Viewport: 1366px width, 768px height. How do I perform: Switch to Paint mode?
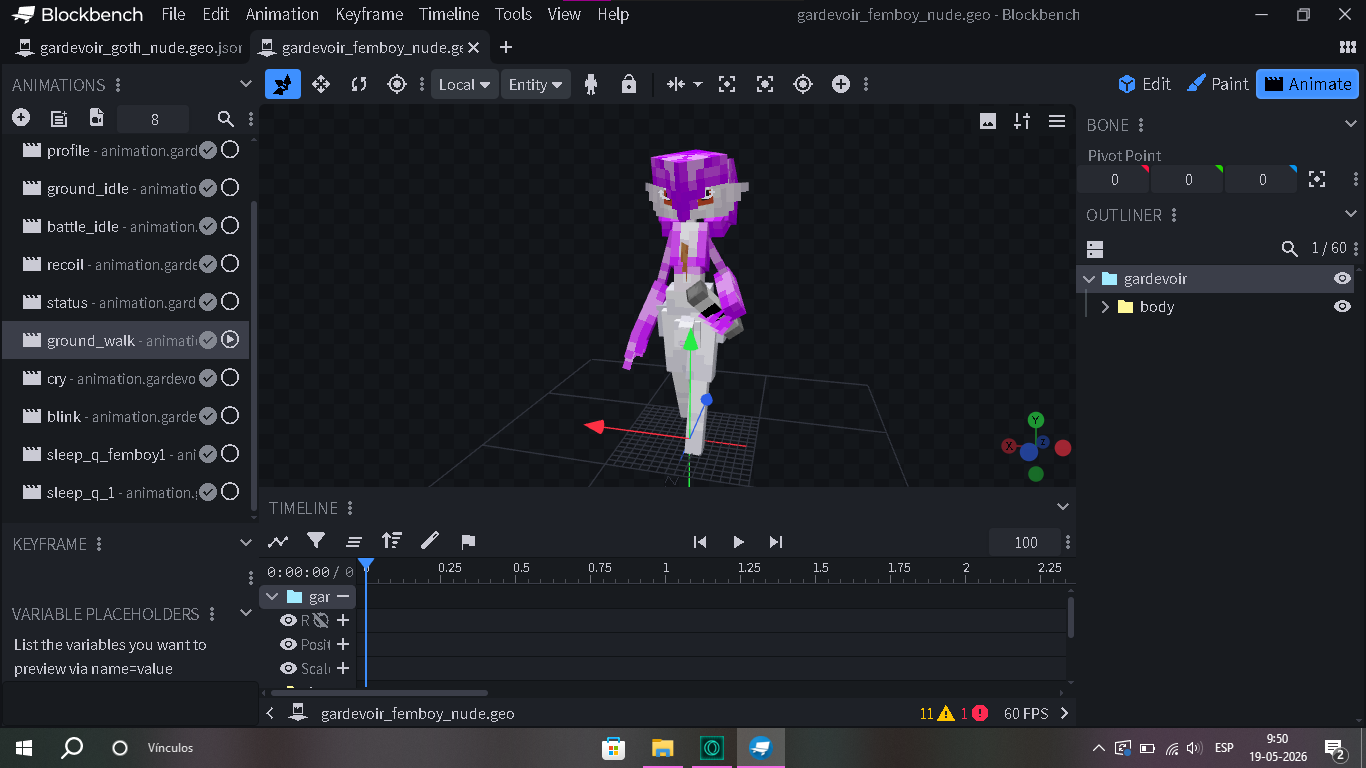(x=1217, y=84)
